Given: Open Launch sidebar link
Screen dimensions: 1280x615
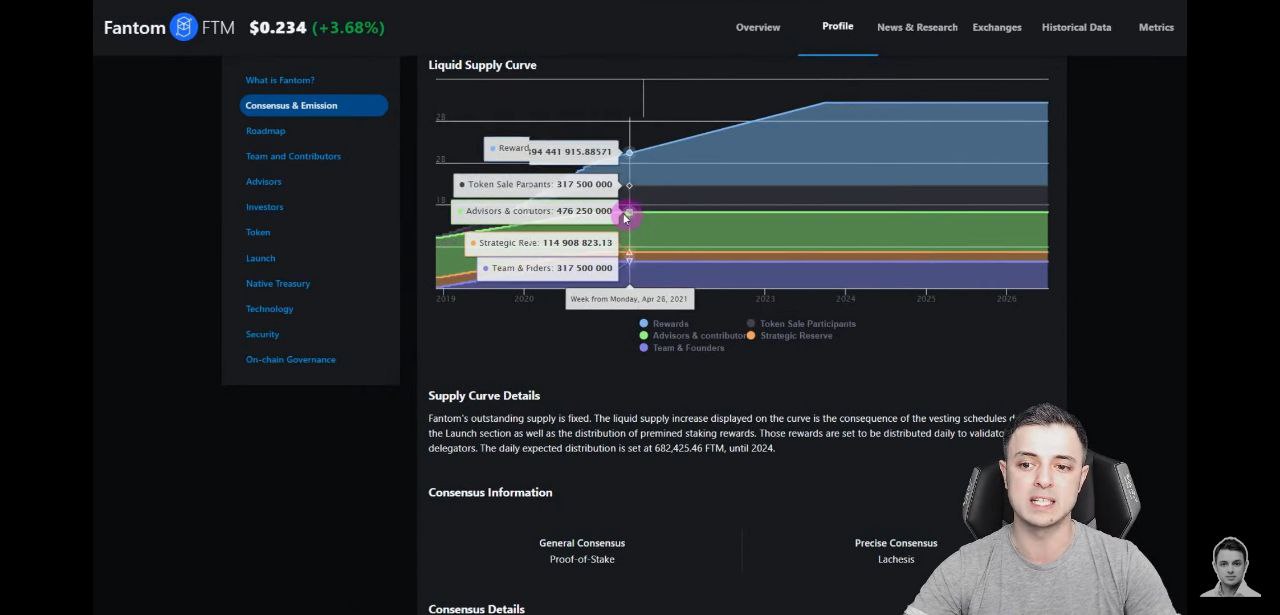Looking at the screenshot, I should [261, 258].
